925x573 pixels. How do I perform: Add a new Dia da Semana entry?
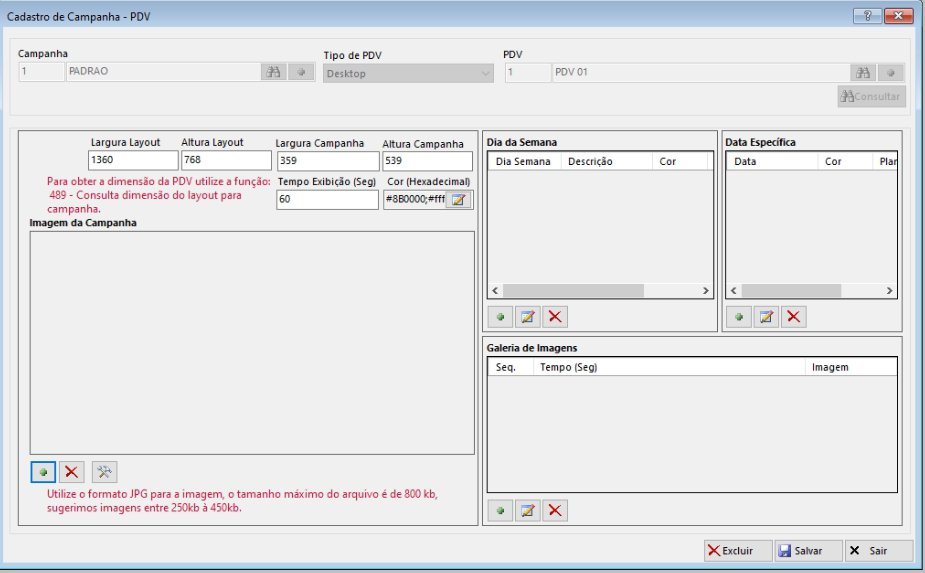(500, 316)
